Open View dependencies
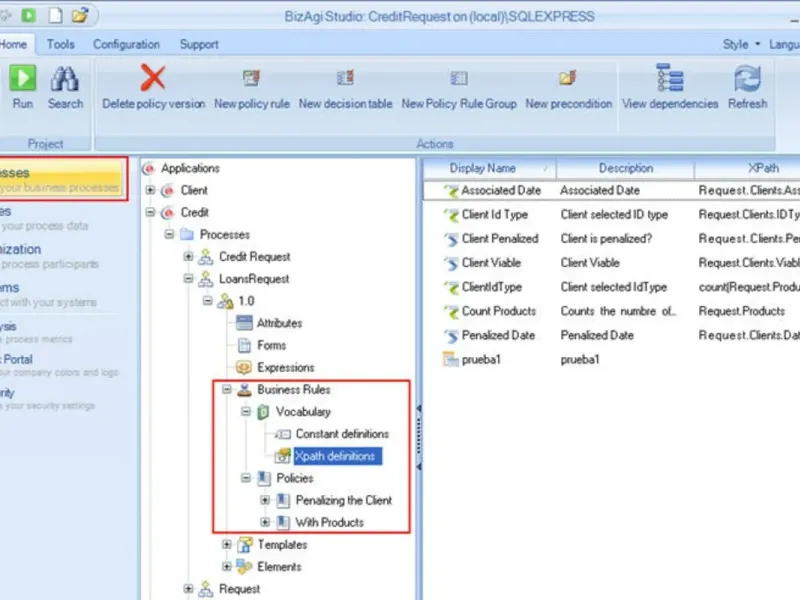800x600 pixels. [x=669, y=78]
